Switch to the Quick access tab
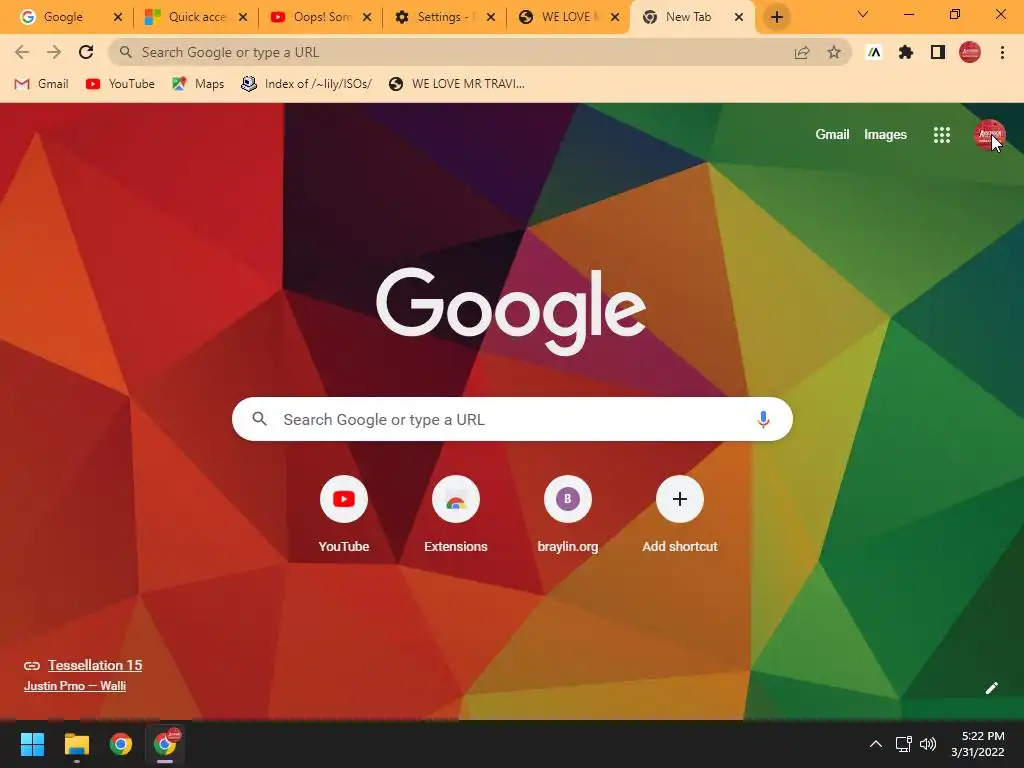The image size is (1024, 768). click(x=197, y=17)
